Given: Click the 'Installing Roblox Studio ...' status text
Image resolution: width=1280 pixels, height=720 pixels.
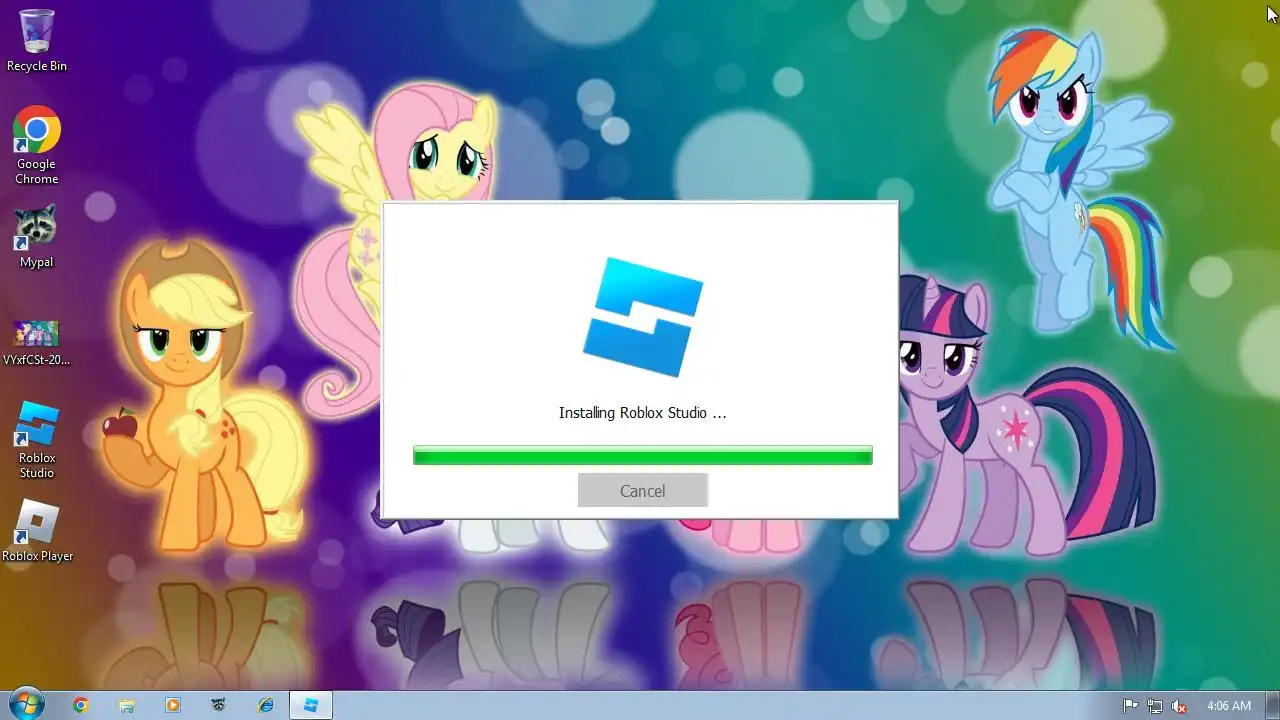Looking at the screenshot, I should [642, 412].
